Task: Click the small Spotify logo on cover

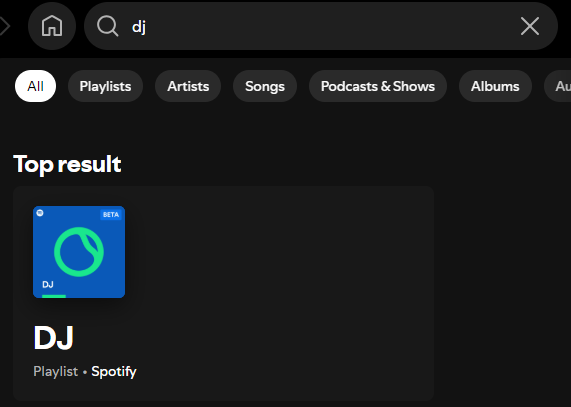Action: coord(40,213)
